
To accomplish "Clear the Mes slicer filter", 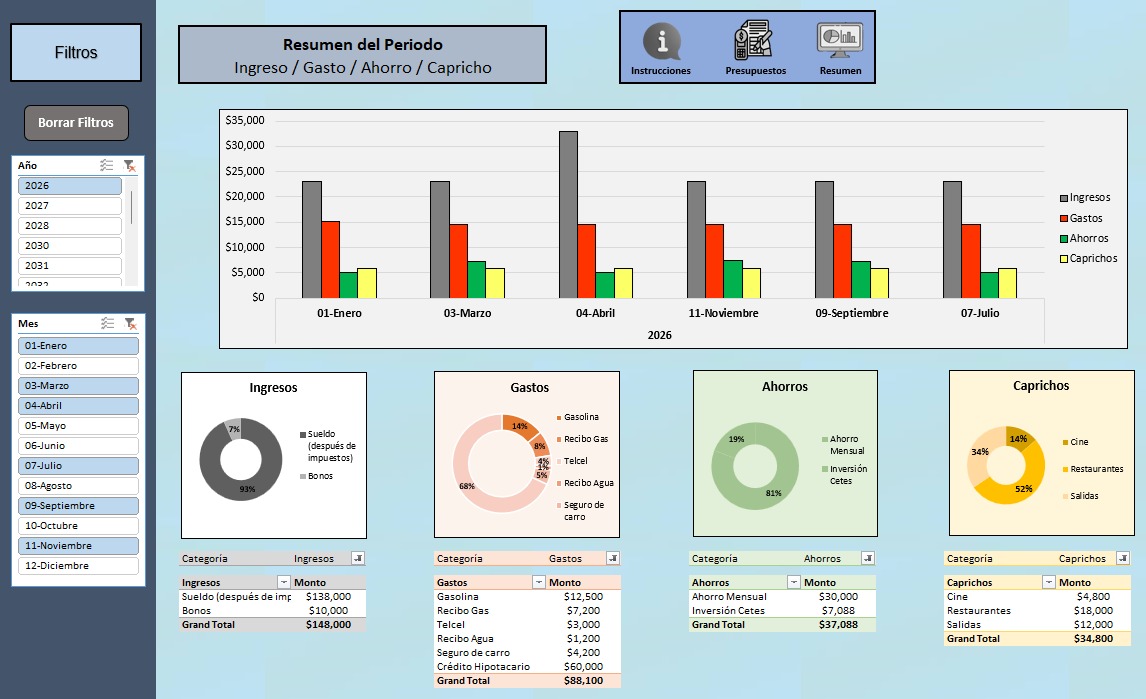I will pos(130,324).
